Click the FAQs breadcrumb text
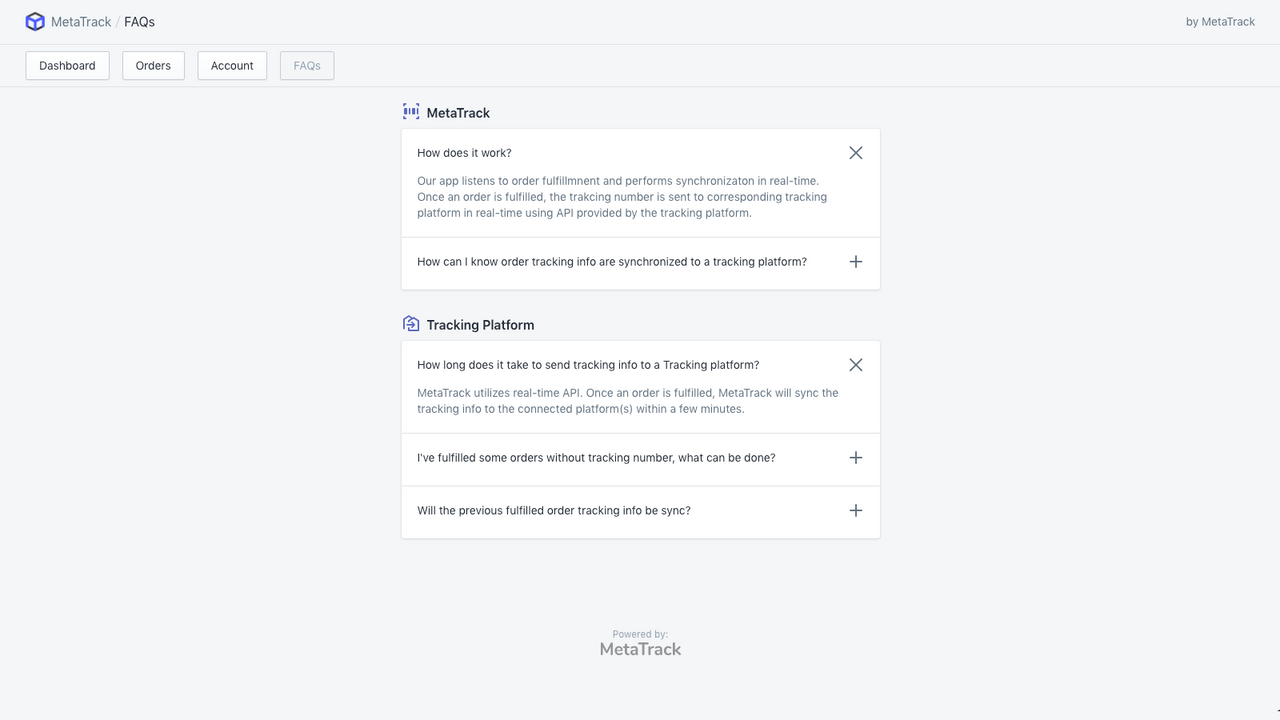The width and height of the screenshot is (1280, 720). tap(139, 22)
